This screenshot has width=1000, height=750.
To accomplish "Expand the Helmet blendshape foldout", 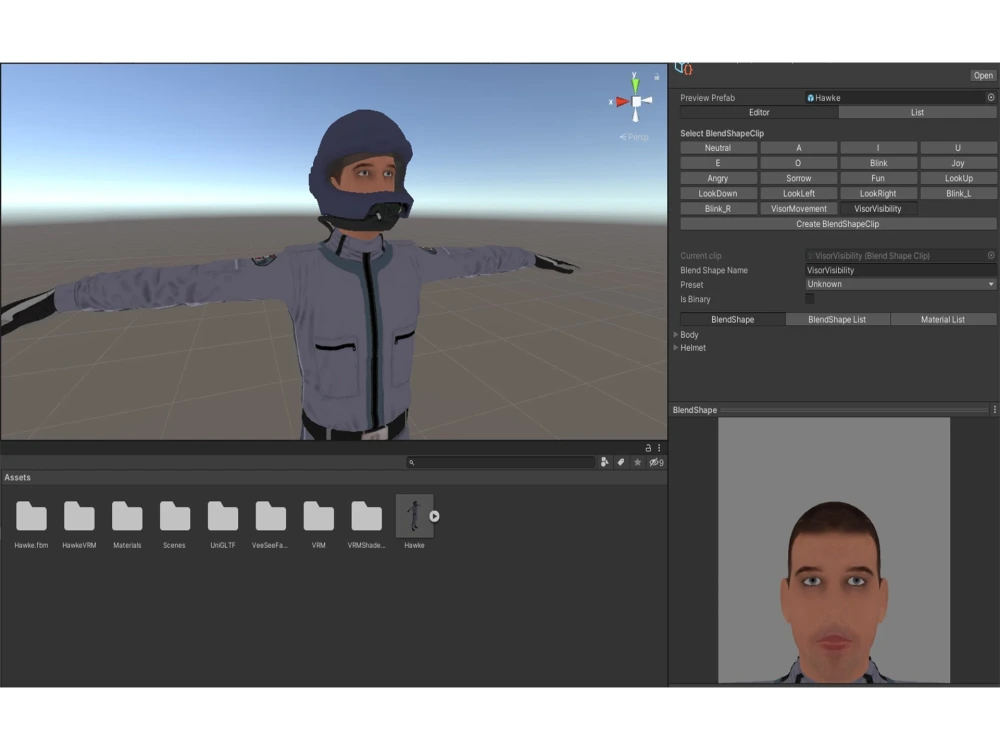I will [x=676, y=348].
